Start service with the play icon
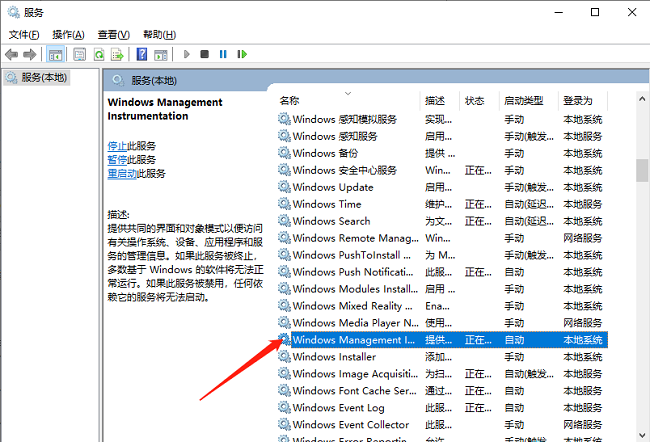 point(187,54)
